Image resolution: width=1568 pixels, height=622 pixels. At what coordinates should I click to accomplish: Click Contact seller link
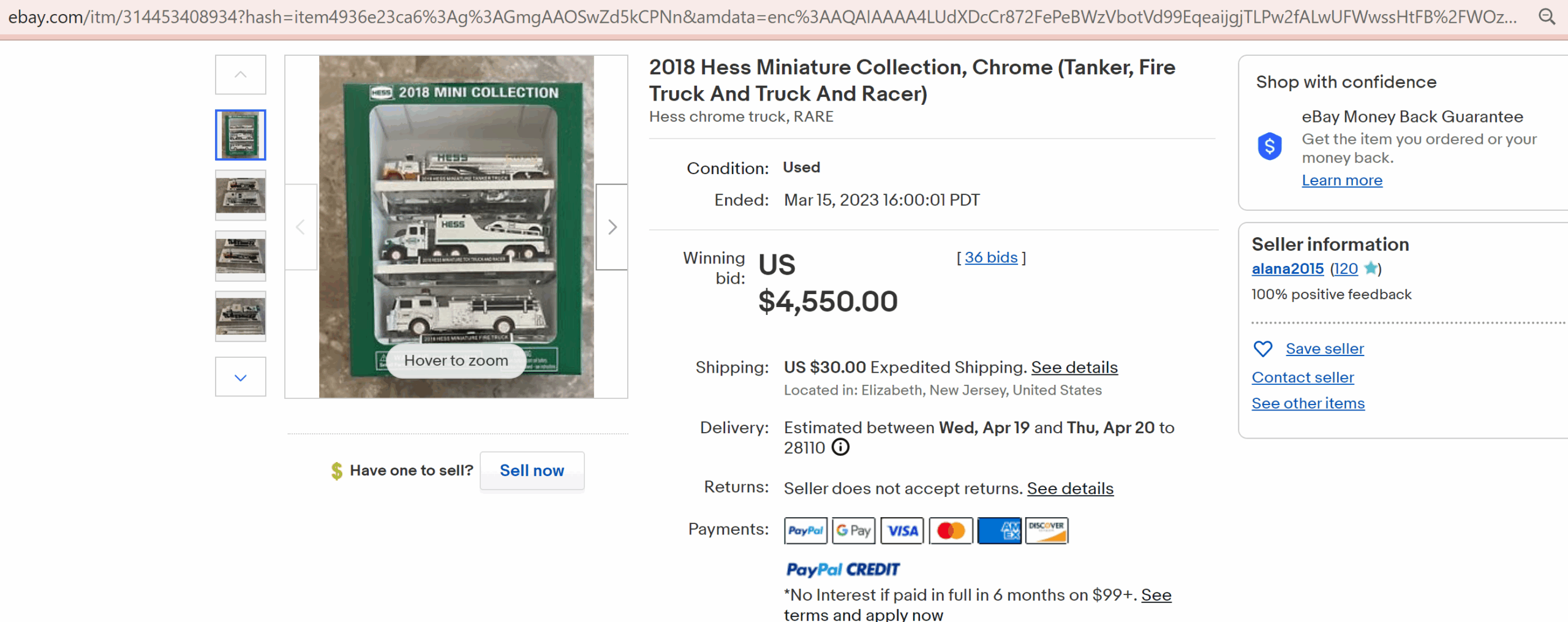1303,377
